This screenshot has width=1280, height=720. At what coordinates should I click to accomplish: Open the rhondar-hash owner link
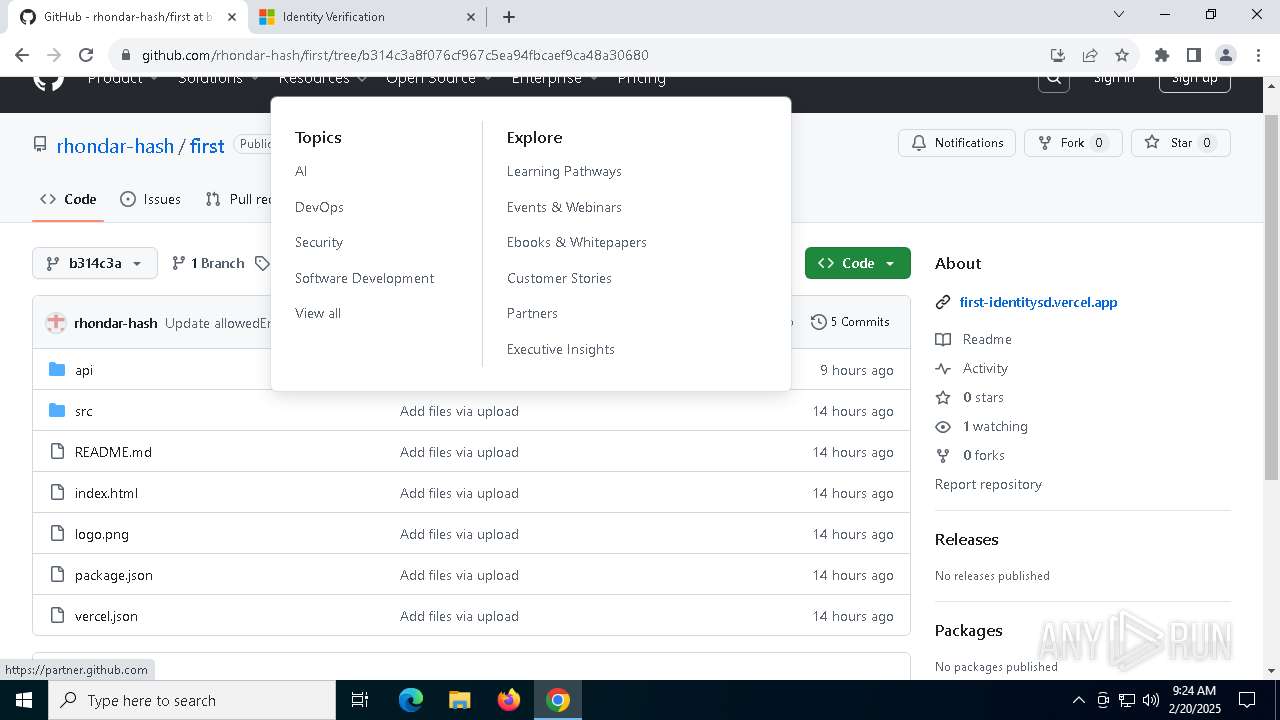[x=115, y=146]
